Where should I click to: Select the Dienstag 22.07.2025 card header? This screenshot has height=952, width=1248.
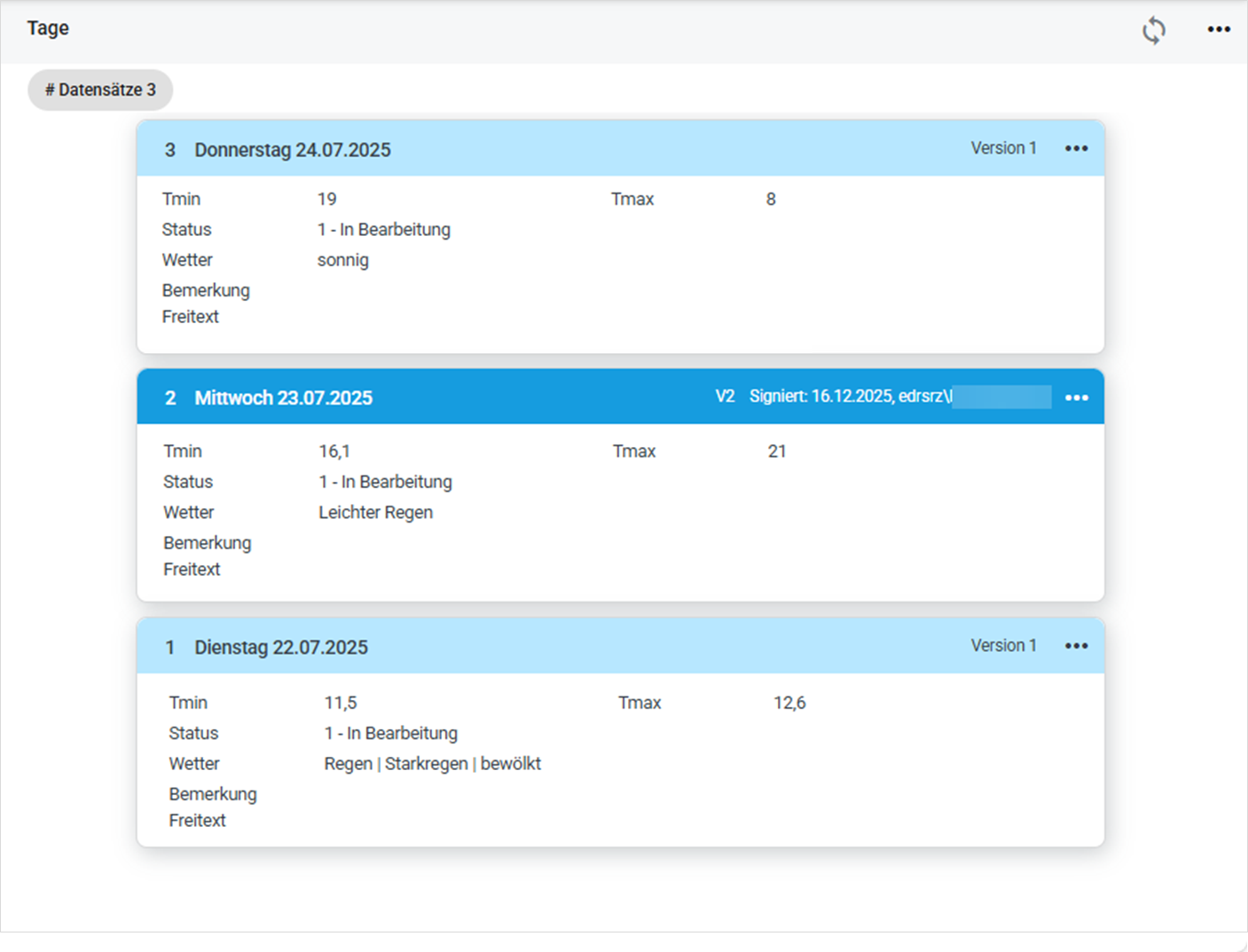[x=620, y=646]
